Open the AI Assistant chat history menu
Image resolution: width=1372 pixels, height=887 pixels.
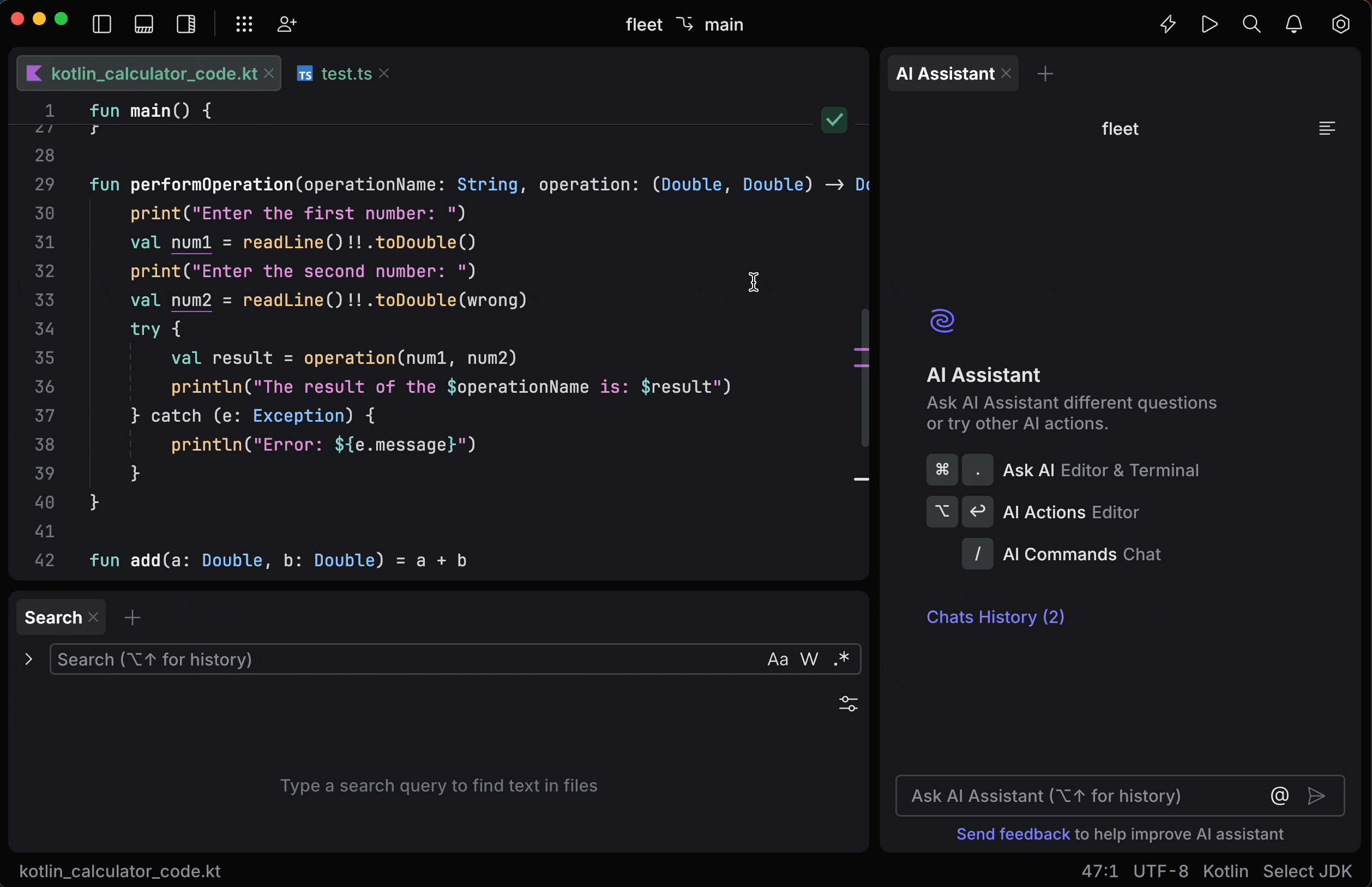coord(996,616)
